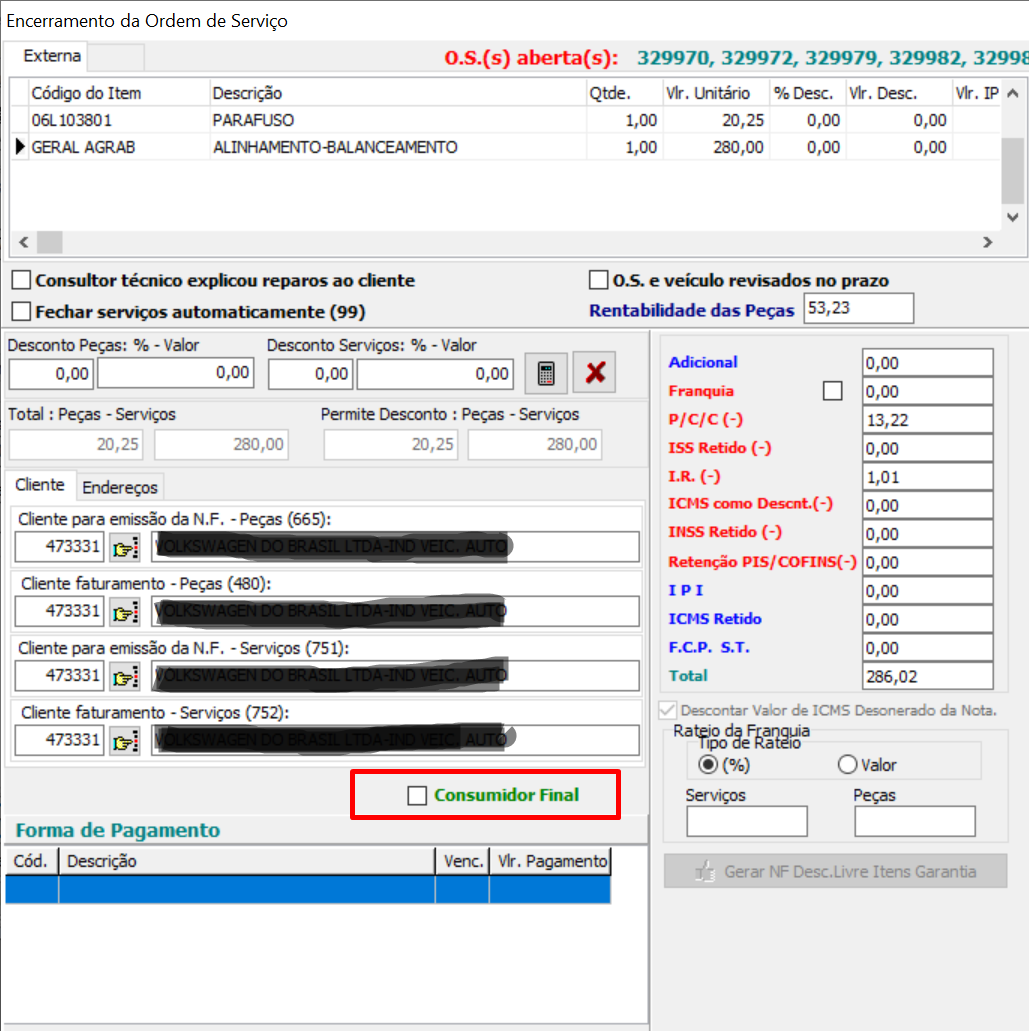
Task: Click the Desconto Peças percent field
Action: tap(51, 374)
